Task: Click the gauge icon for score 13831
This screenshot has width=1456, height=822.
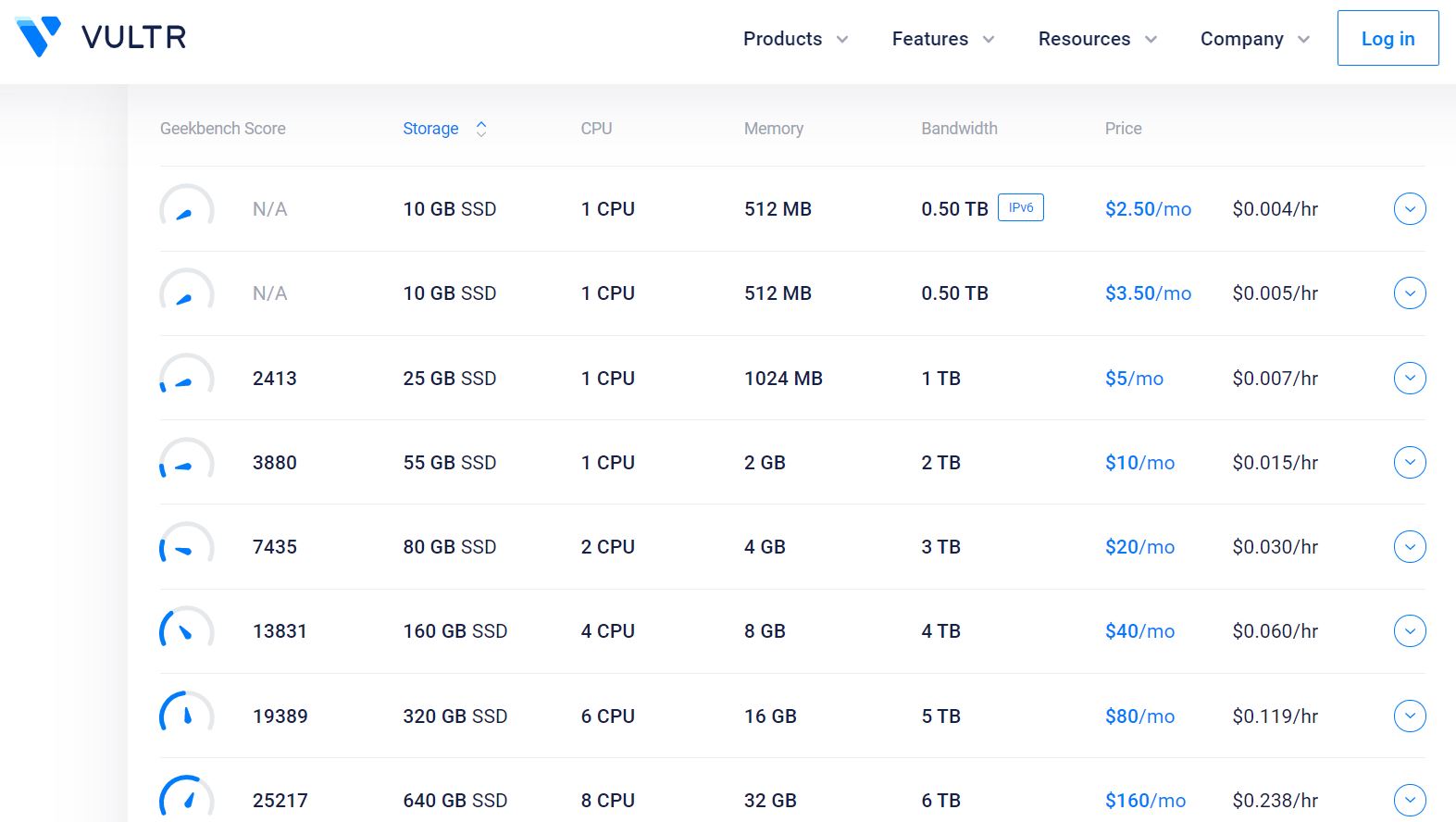Action: click(186, 631)
